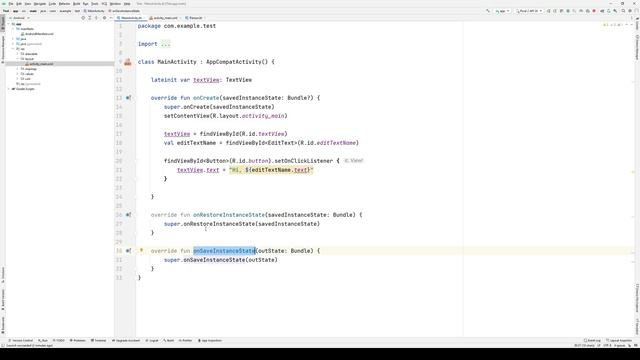Click the MainActivity breadcrumb in navigation bar

coord(94,11)
